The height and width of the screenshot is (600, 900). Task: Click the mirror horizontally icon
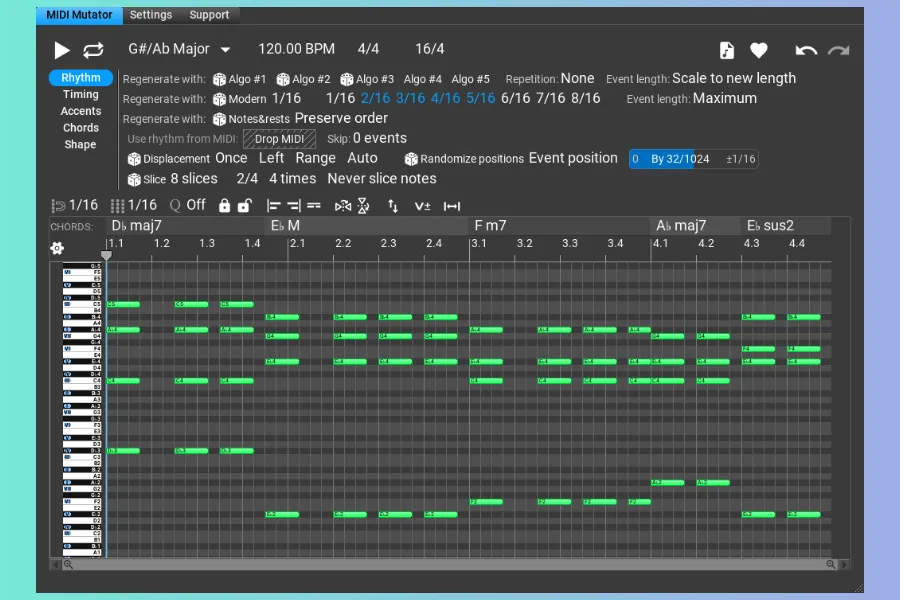(x=343, y=205)
